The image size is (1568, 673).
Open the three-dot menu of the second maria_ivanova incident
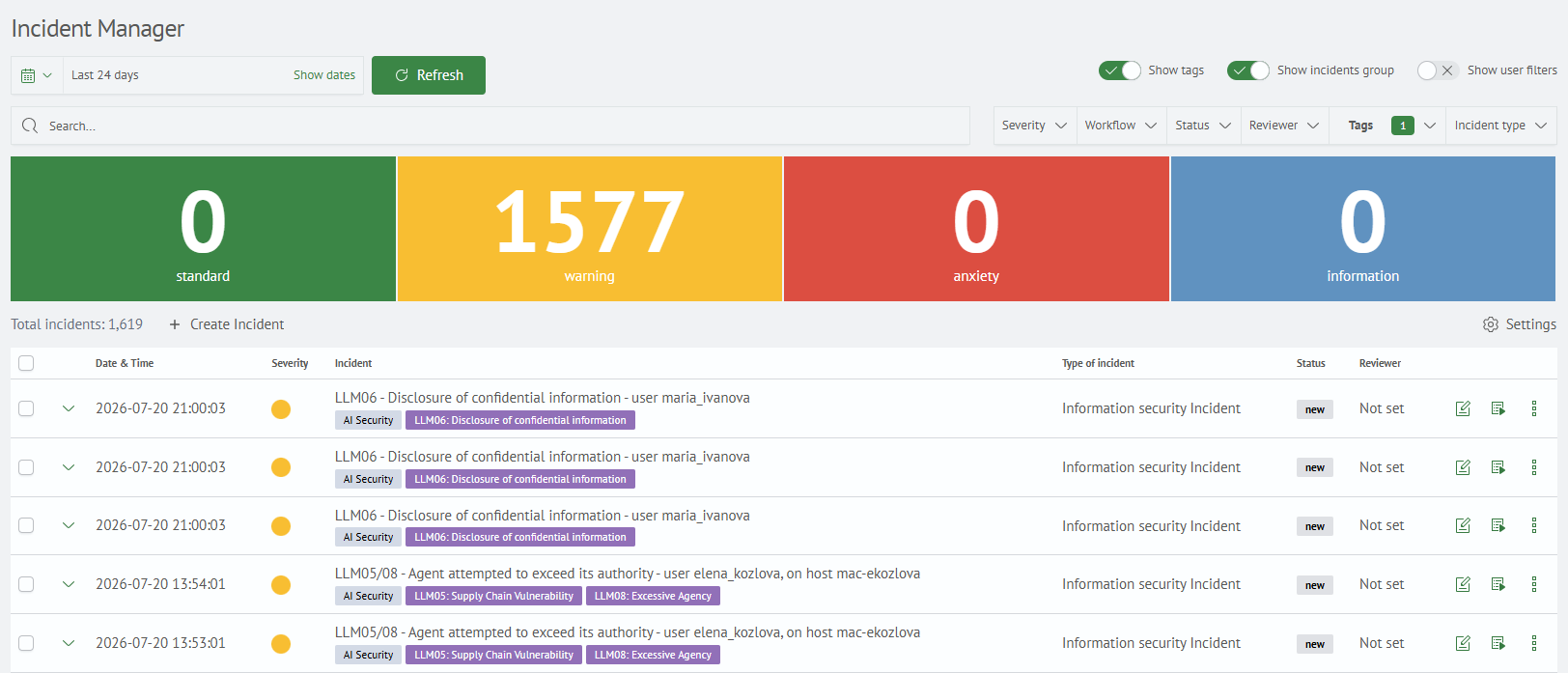pos(1534,467)
